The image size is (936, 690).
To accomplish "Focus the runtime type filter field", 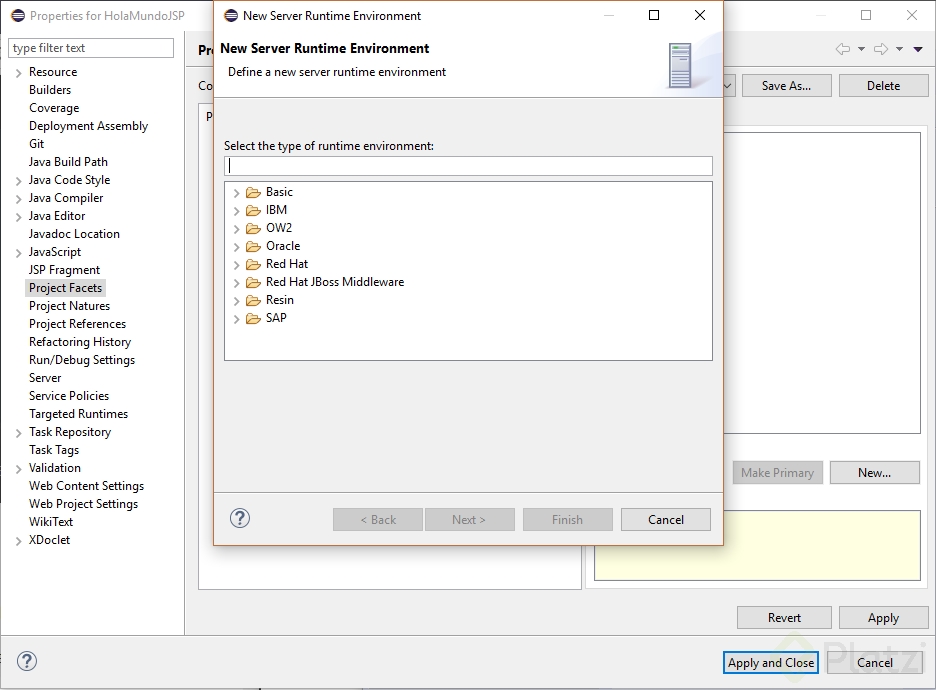I will pyautogui.click(x=468, y=166).
